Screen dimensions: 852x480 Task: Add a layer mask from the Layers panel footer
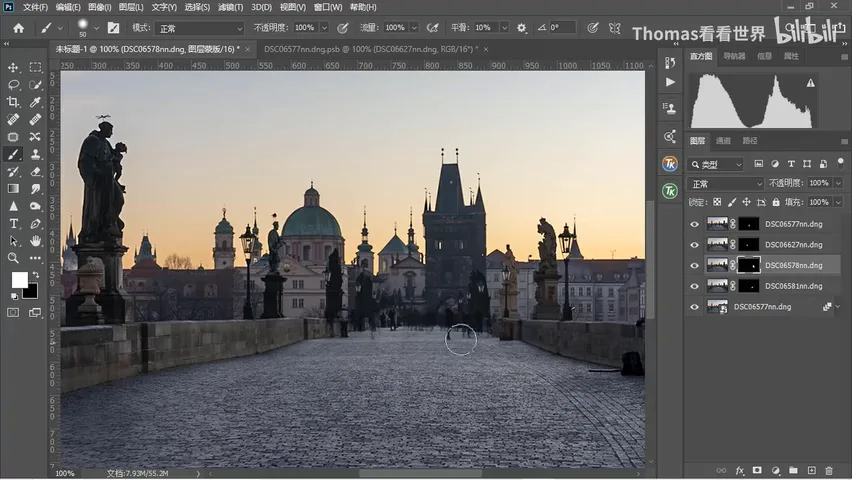(757, 470)
